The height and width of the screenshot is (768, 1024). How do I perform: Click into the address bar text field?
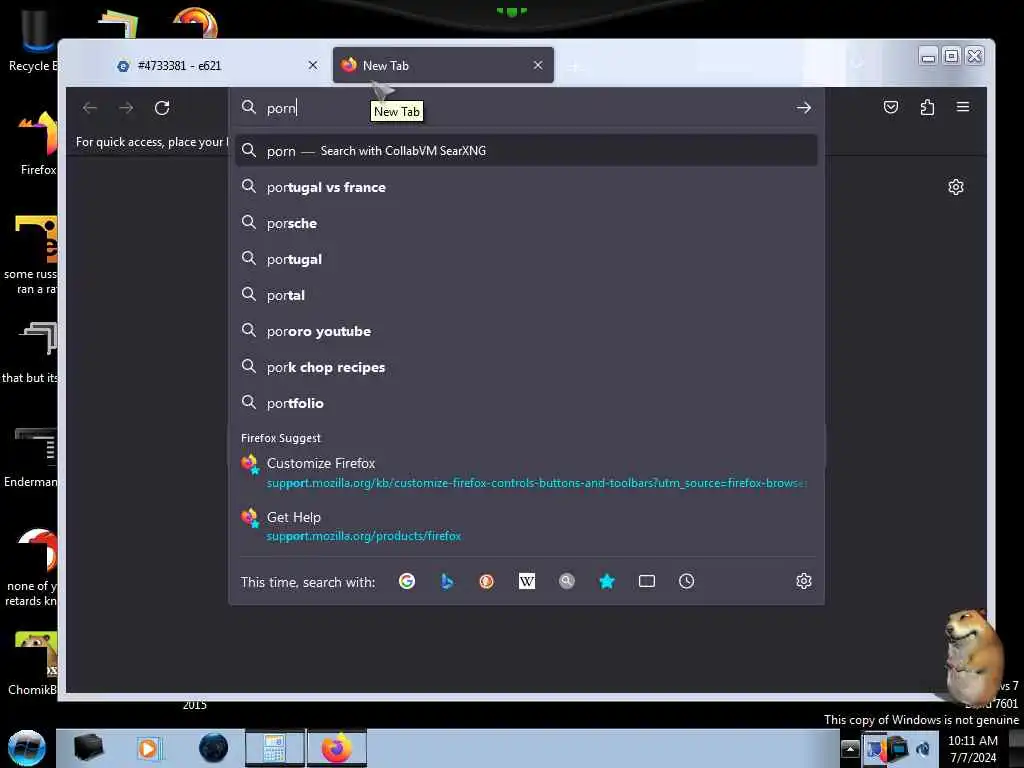pos(526,108)
